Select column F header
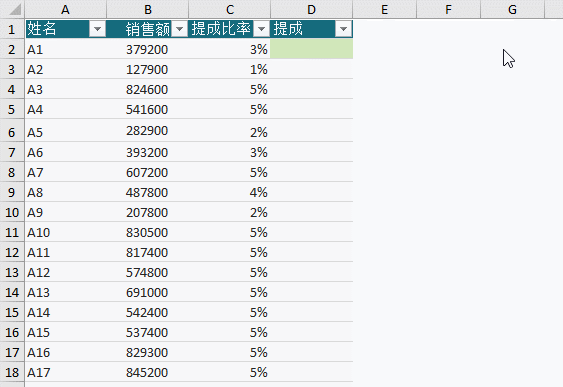Screen dimensions: 563x387 (448, 9)
